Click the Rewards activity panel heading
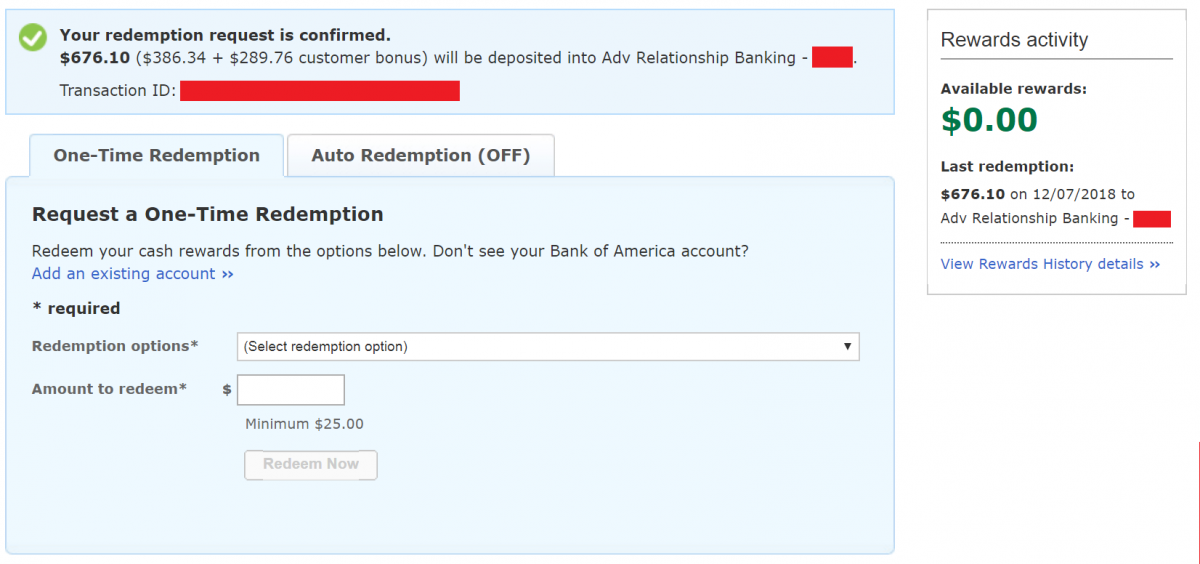Screen dimensions: 1200x564 (1014, 40)
